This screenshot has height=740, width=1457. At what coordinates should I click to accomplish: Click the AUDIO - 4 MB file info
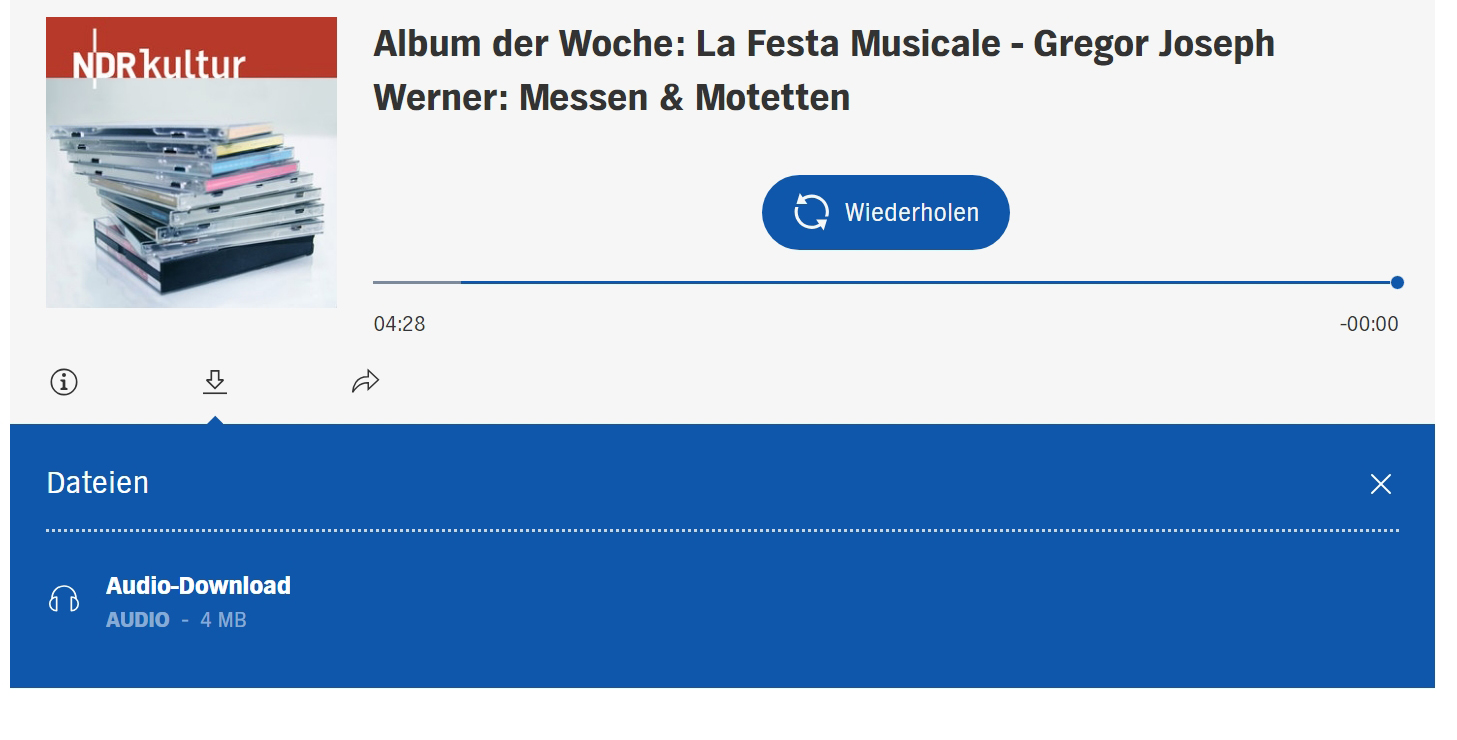coord(176,620)
